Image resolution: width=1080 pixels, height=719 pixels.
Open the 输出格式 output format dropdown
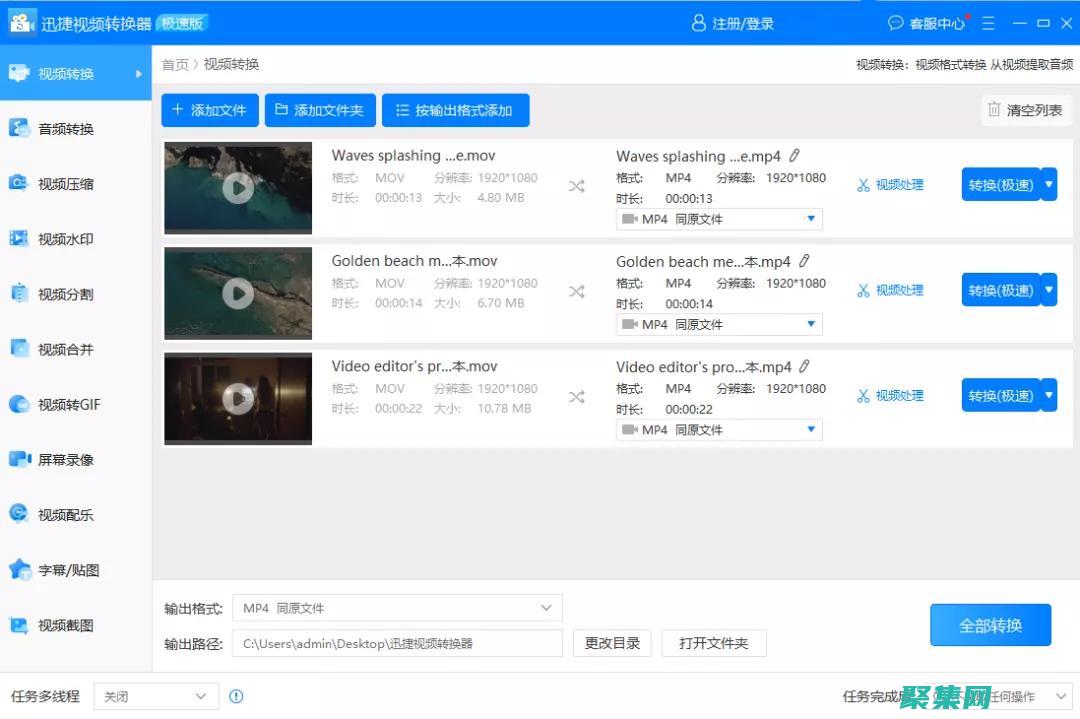pyautogui.click(x=546, y=607)
